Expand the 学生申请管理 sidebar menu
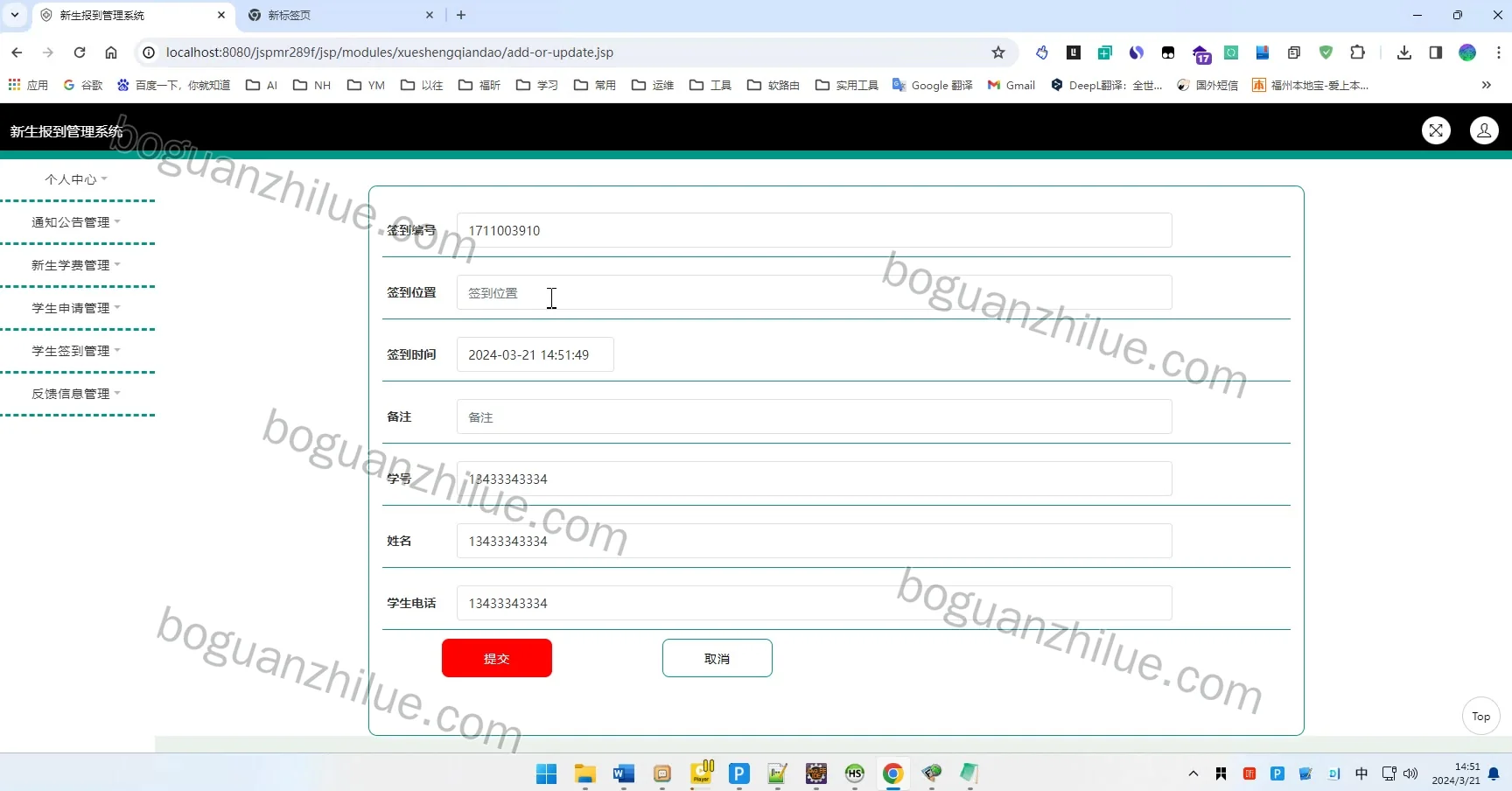1512x791 pixels. point(76,308)
